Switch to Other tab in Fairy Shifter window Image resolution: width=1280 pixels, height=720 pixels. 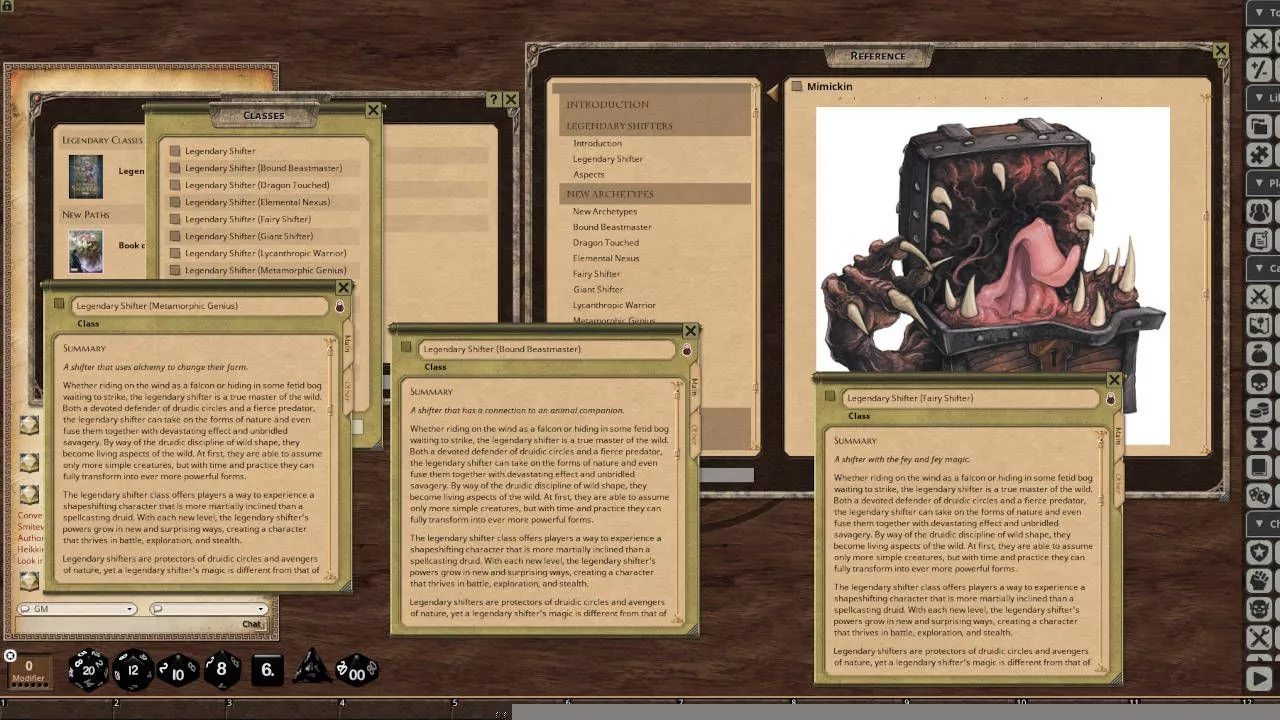click(x=1118, y=481)
